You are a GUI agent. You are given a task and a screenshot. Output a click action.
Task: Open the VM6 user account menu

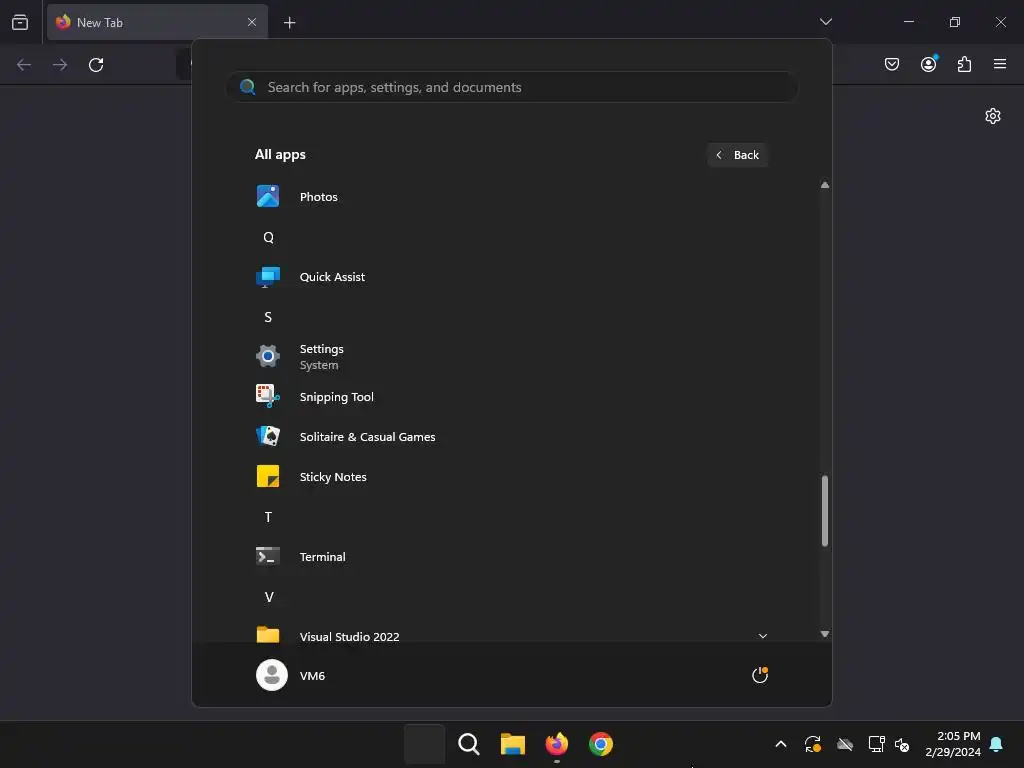click(x=291, y=675)
